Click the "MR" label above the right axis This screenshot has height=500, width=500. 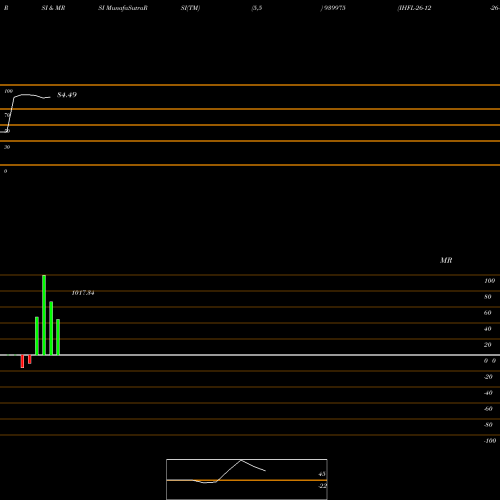click(446, 260)
